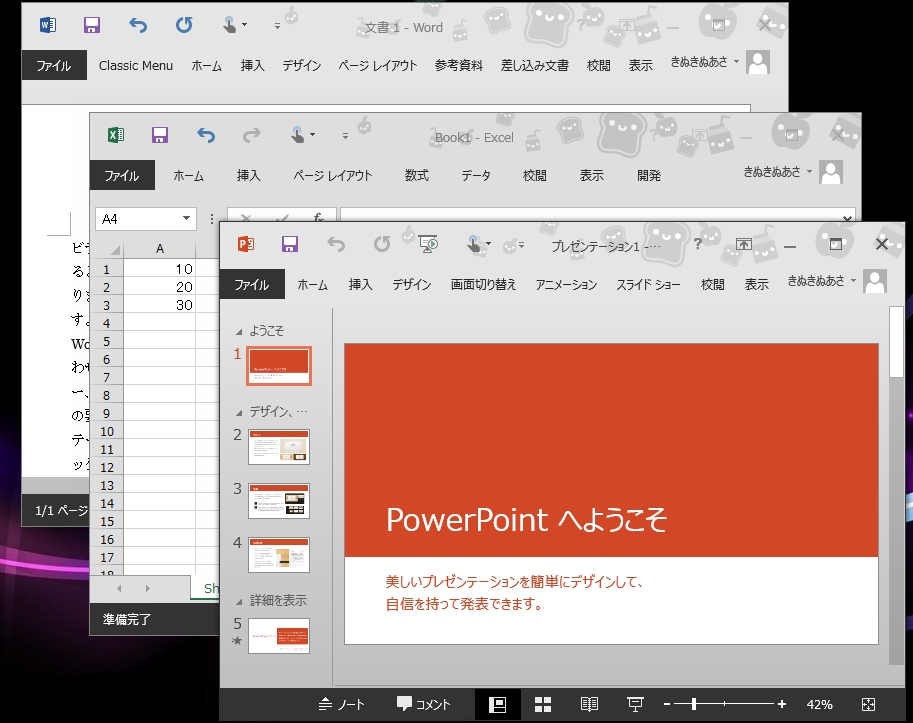This screenshot has height=723, width=913.
Task: Open スライド ショー tab in PowerPoint
Action: click(x=649, y=284)
